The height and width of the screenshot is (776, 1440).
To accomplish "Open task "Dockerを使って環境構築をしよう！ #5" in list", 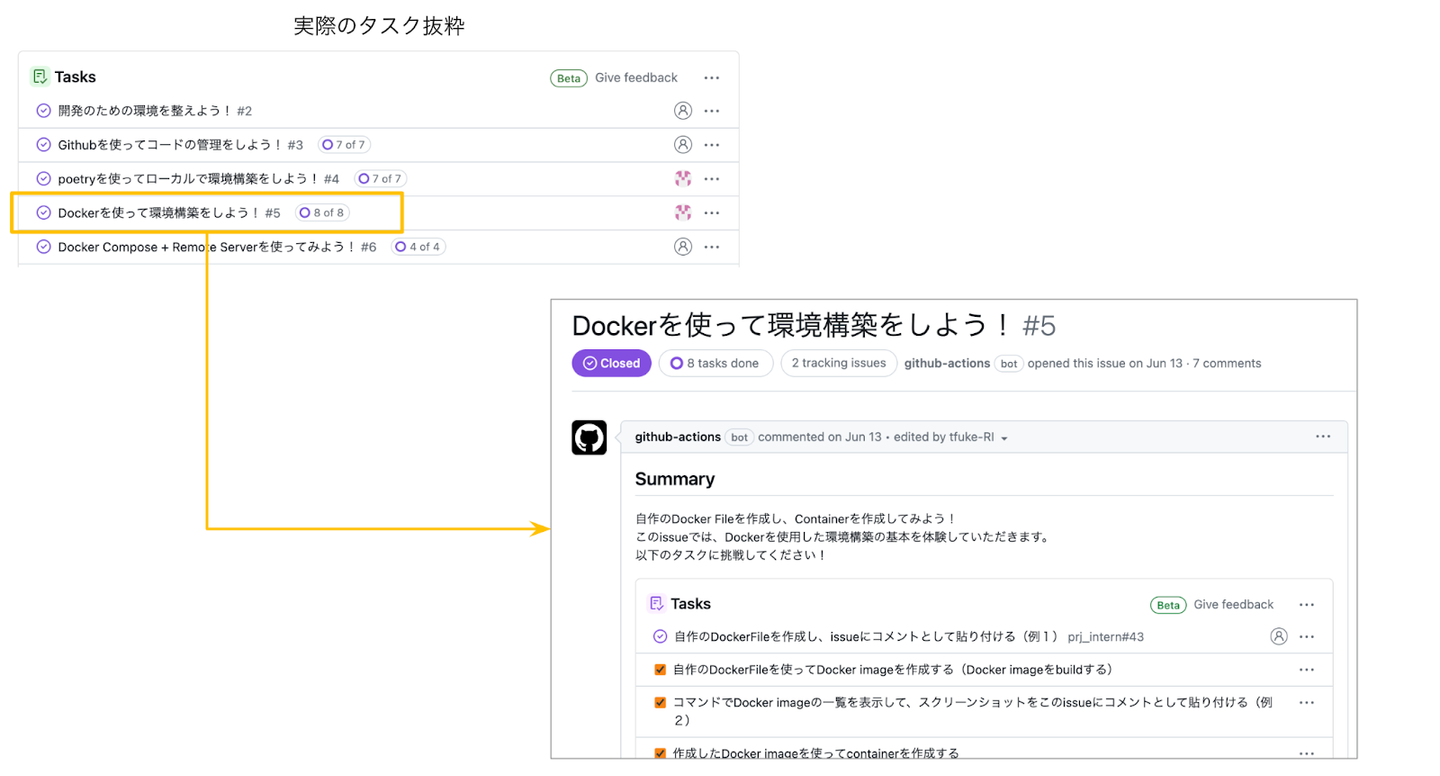I will (169, 213).
